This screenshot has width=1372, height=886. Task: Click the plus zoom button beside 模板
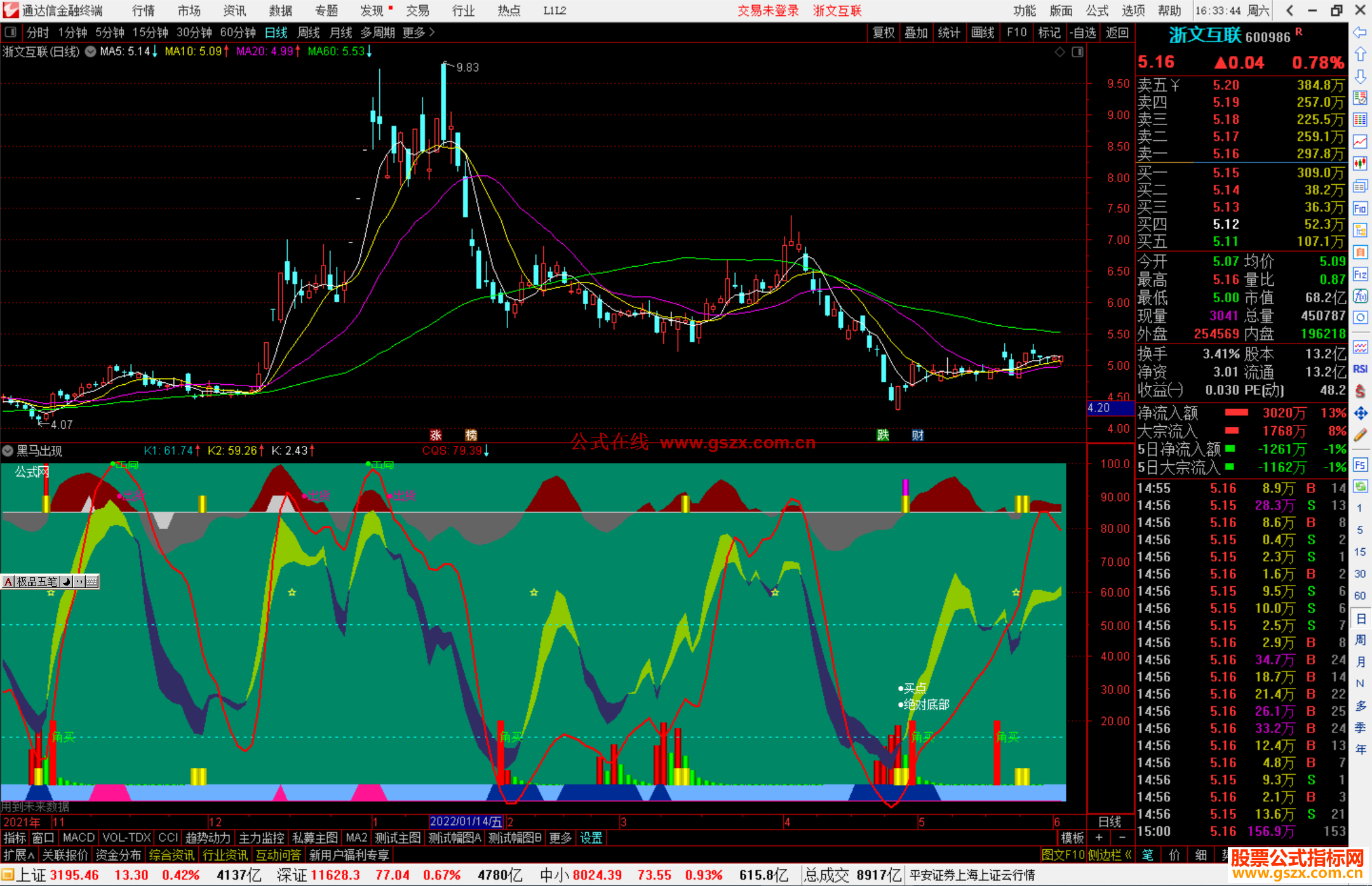pyautogui.click(x=1099, y=838)
